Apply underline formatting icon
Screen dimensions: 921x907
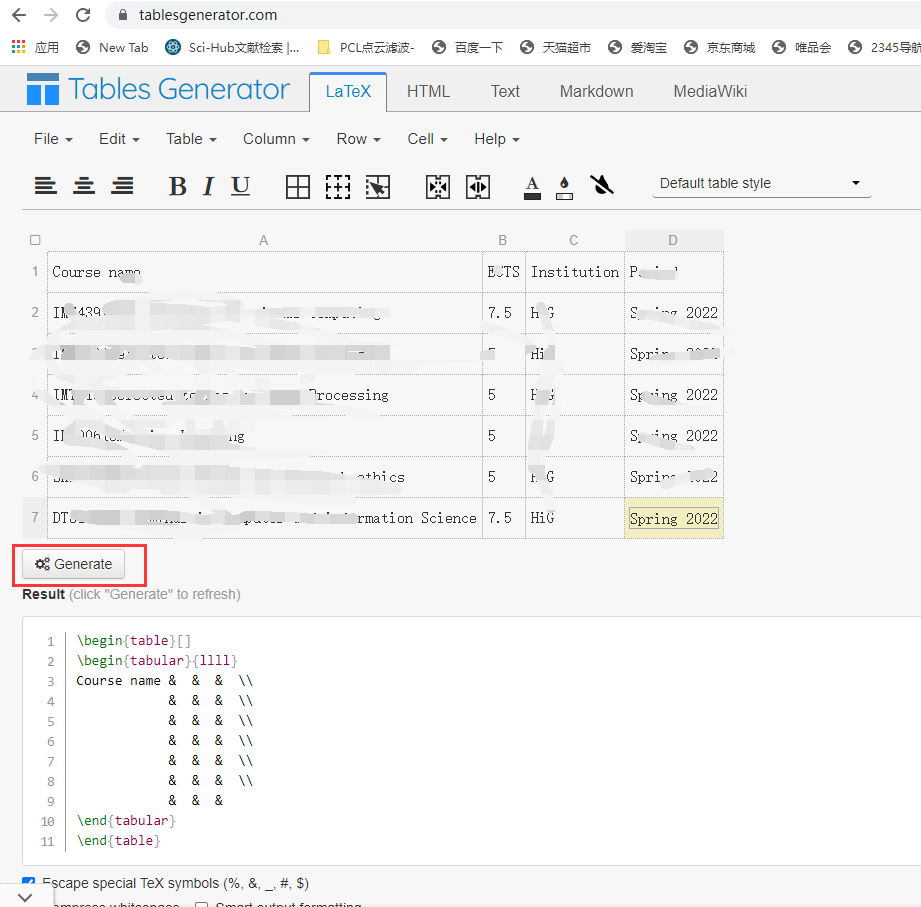pos(240,186)
